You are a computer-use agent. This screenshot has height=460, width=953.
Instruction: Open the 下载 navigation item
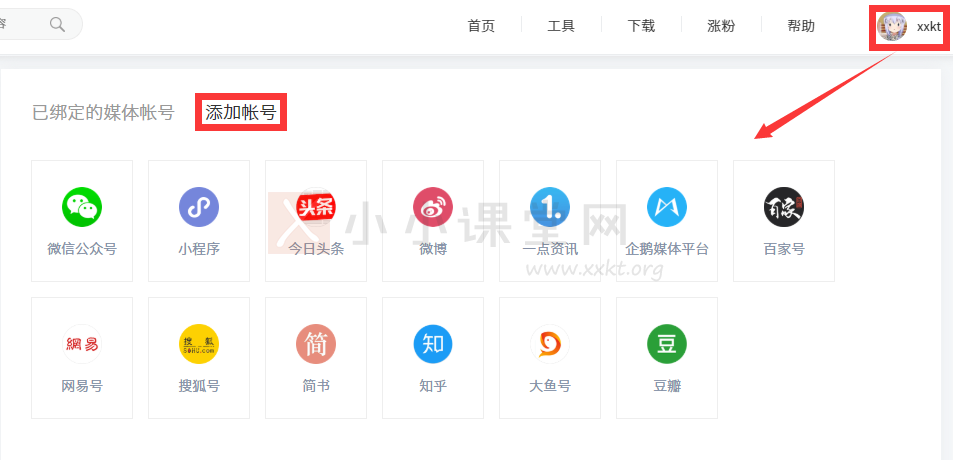pos(641,26)
